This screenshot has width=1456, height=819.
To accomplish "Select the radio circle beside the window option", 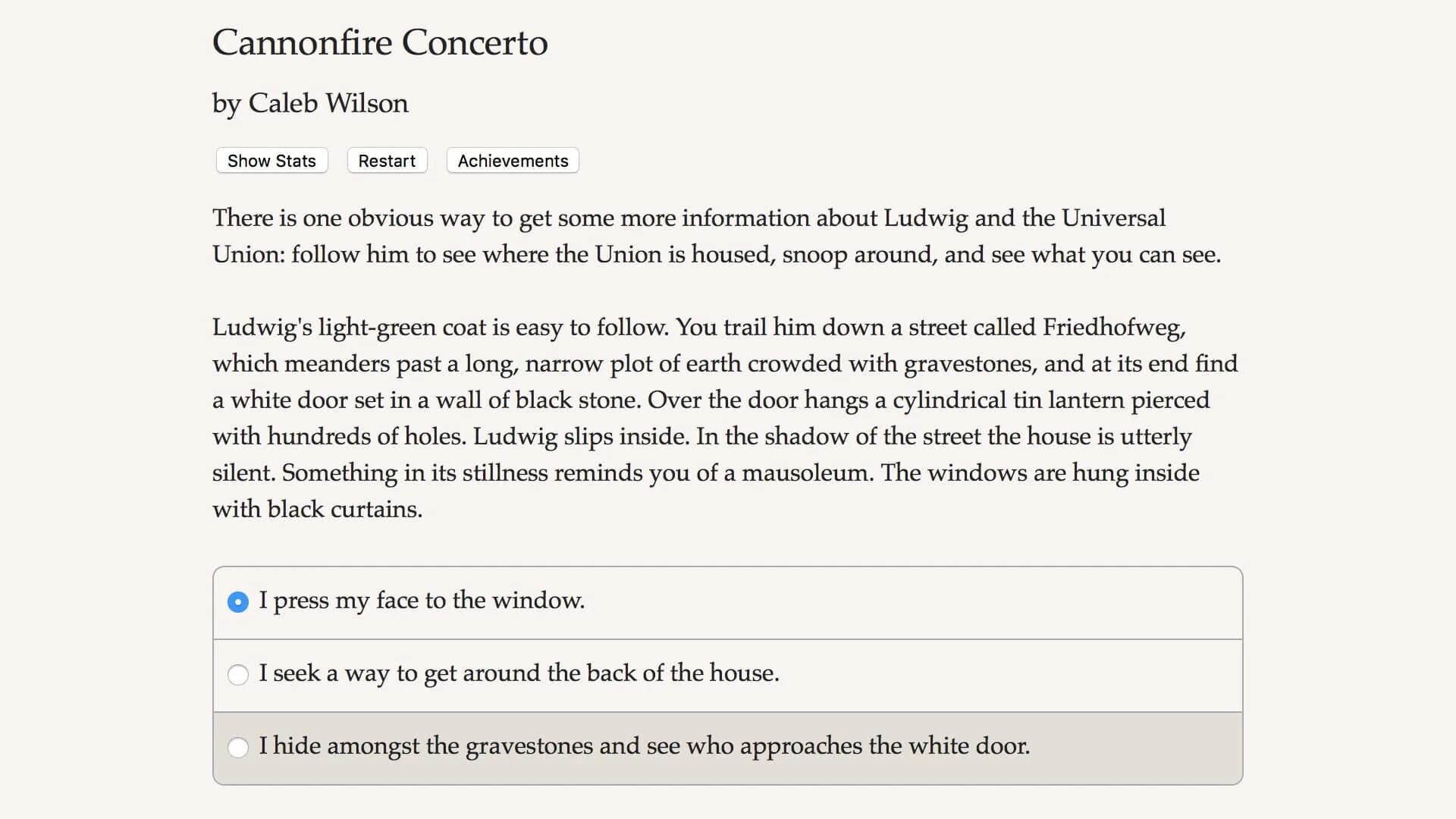I will [x=238, y=601].
